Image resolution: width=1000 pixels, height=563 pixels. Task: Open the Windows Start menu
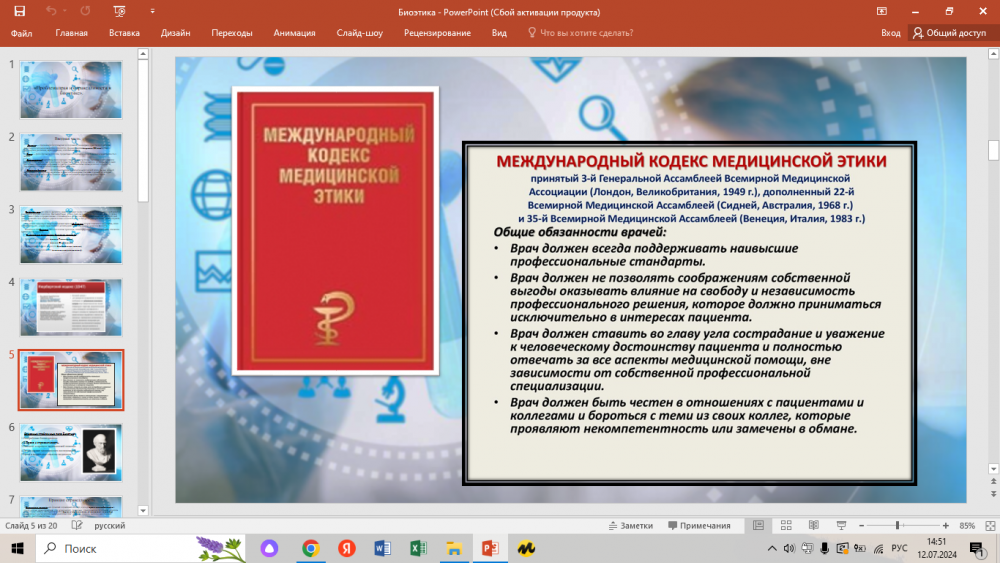(x=17, y=548)
